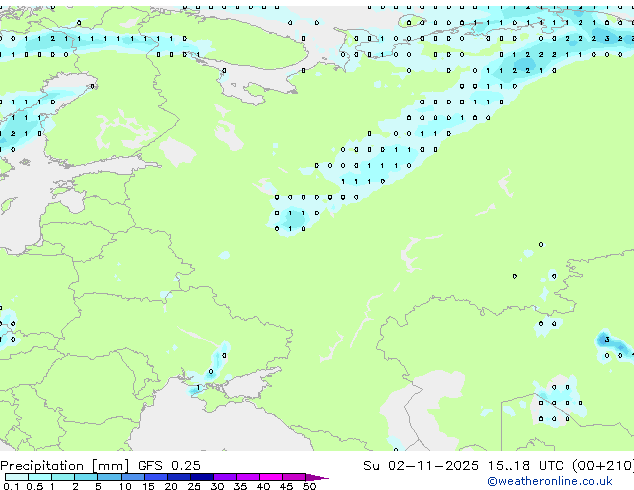The image size is (634, 490).
Task: Pick the blue swatch between 10 and 15
Action: tap(133, 477)
